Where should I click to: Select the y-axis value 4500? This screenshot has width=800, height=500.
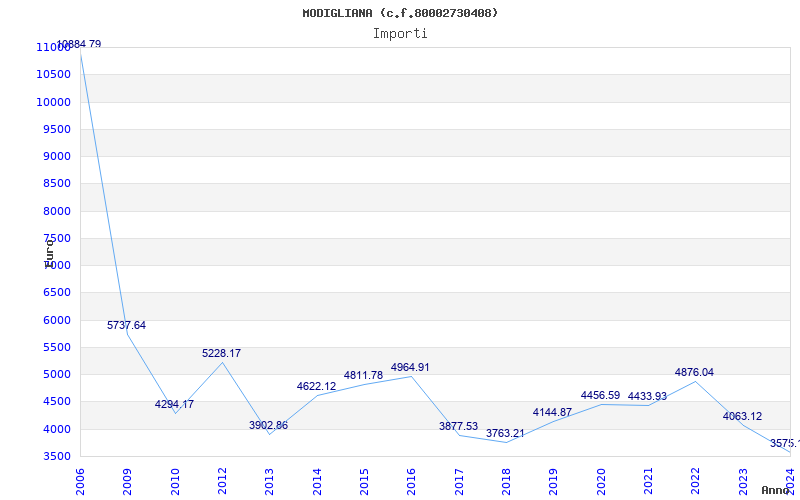click(56, 402)
